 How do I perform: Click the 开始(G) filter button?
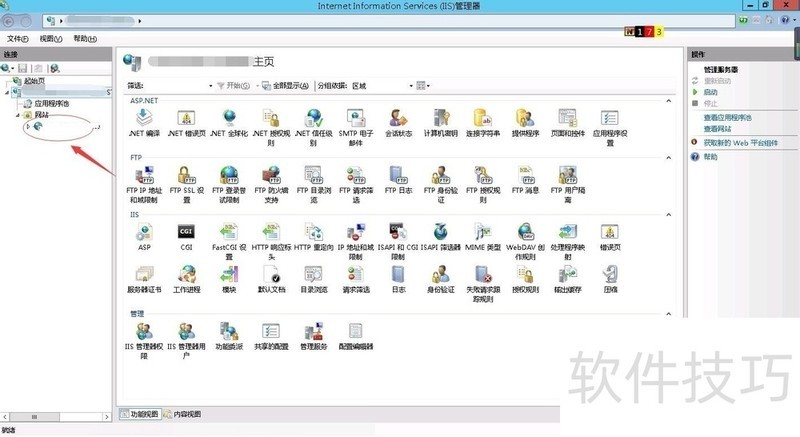coord(234,86)
